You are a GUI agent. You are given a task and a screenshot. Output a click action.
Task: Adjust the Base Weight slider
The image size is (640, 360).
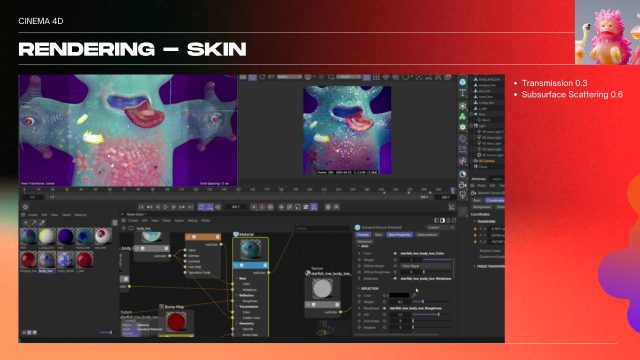coord(437,260)
